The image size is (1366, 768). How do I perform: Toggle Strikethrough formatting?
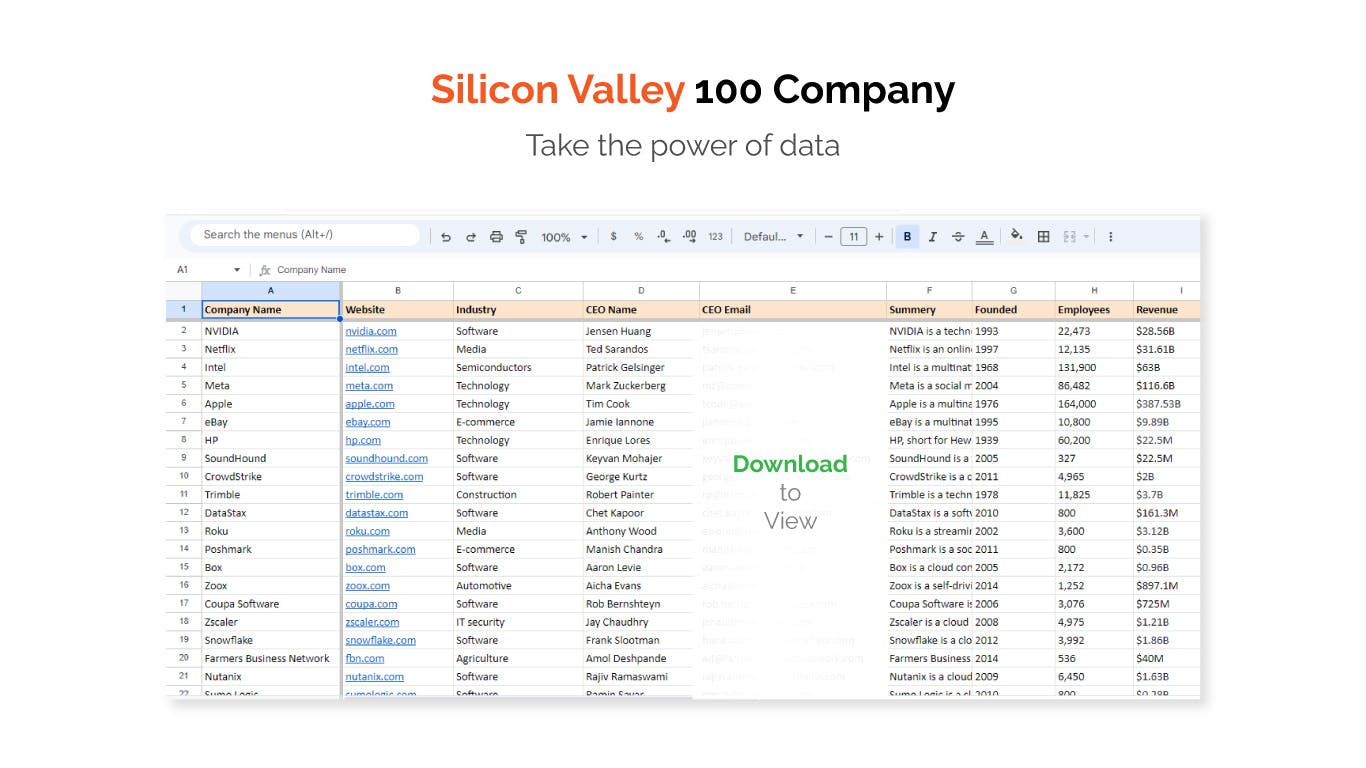[x=958, y=237]
